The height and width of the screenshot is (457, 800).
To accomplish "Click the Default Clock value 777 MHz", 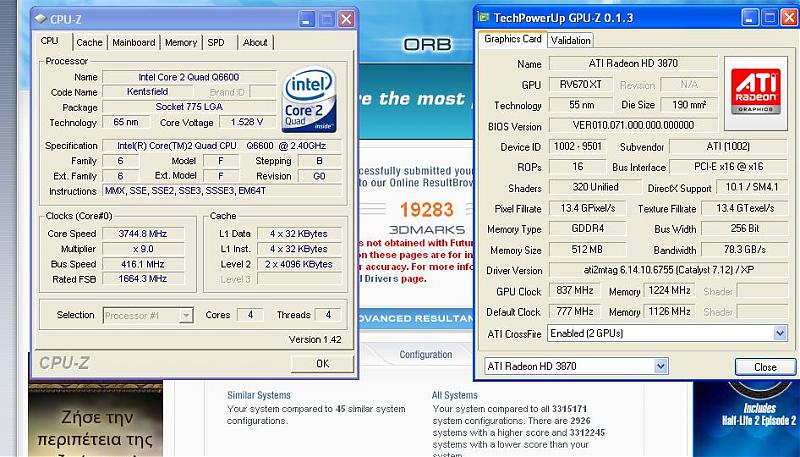I will (x=575, y=311).
